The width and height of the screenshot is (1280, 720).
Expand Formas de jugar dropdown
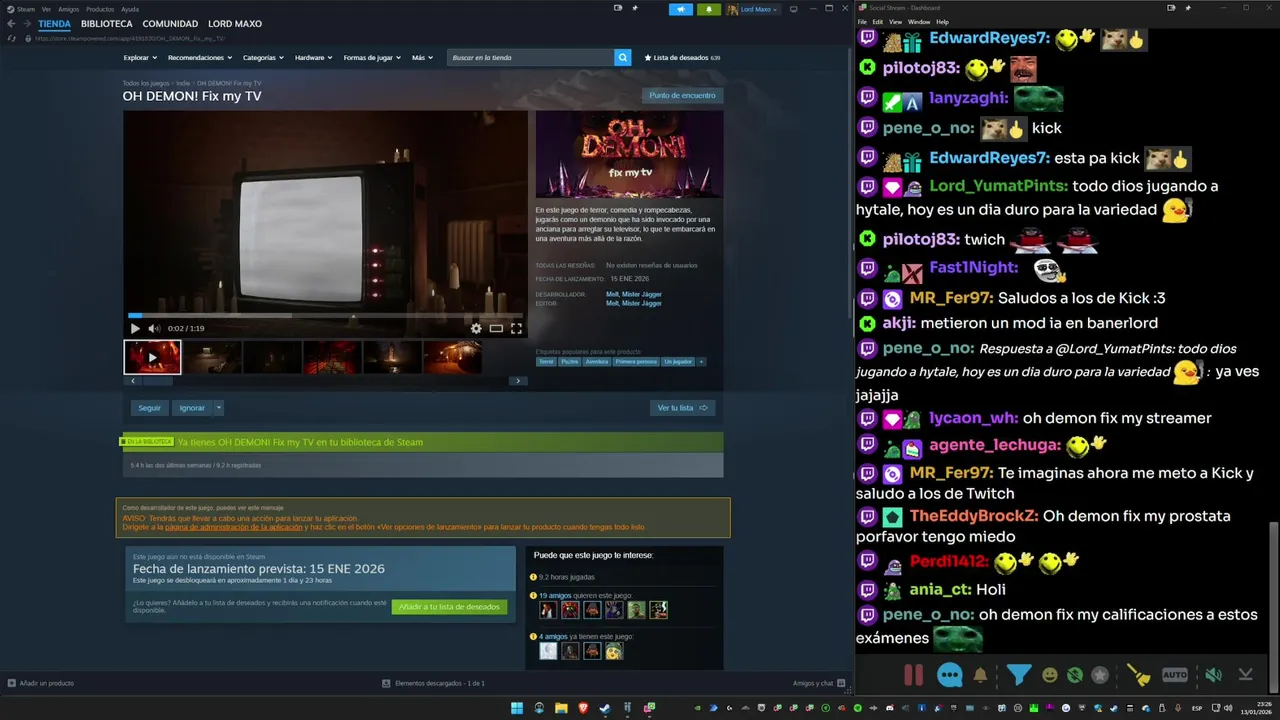[372, 58]
